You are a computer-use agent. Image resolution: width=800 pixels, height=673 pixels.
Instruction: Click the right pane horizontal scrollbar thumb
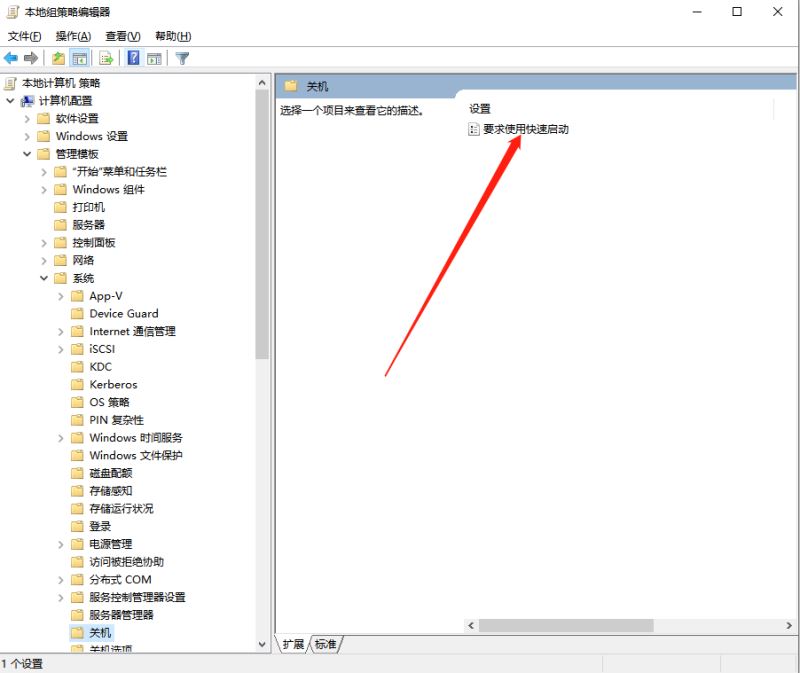tap(566, 626)
